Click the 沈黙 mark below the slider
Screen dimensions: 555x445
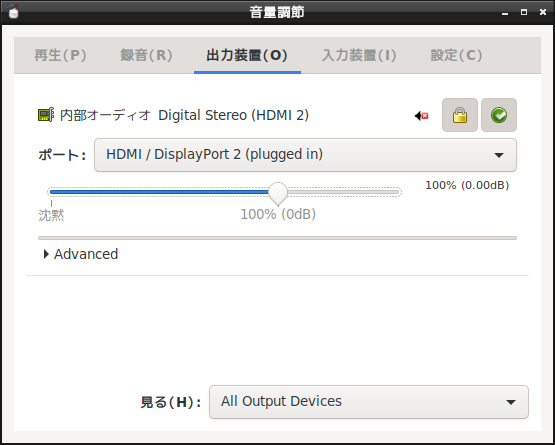pyautogui.click(x=51, y=215)
